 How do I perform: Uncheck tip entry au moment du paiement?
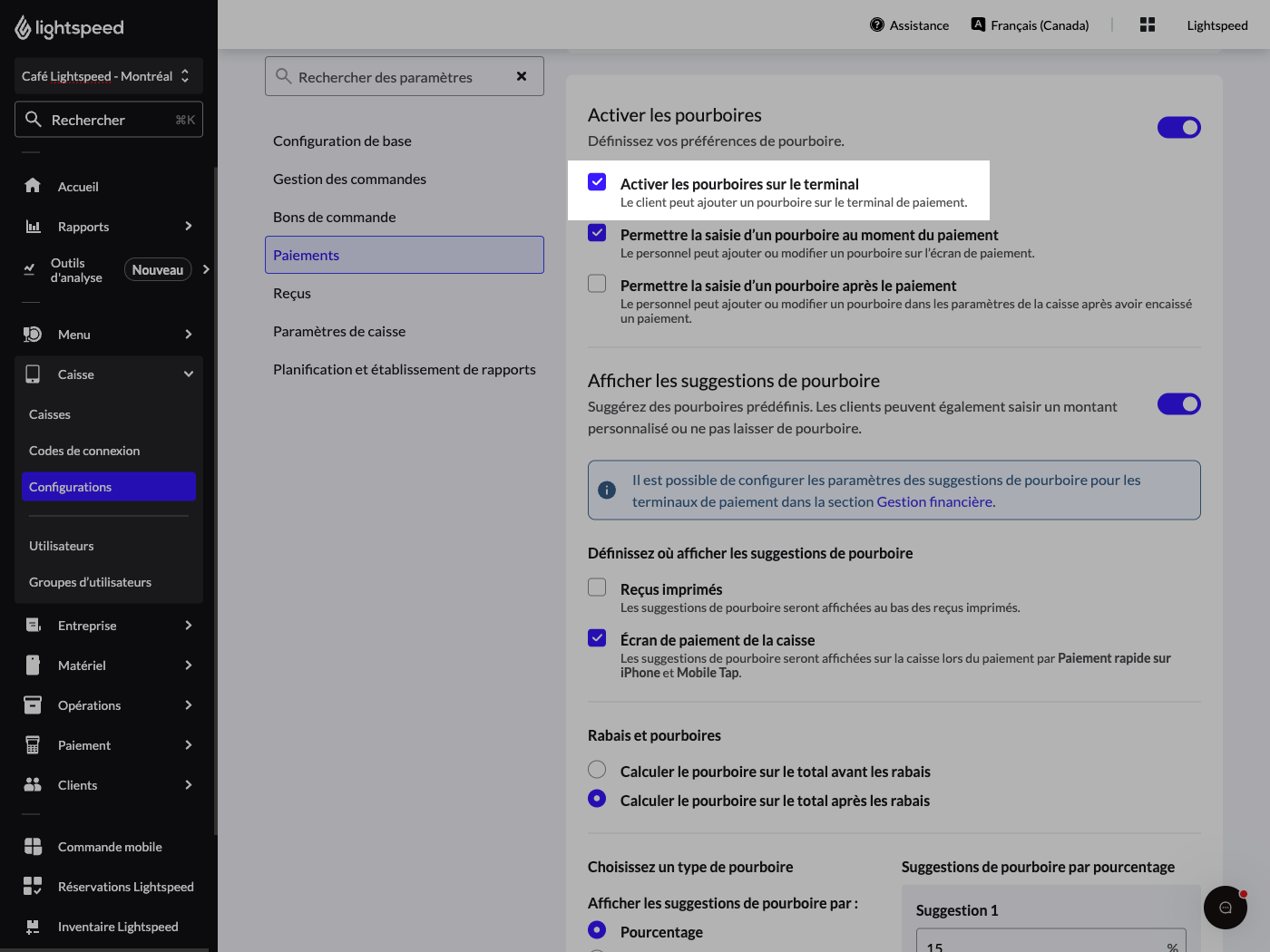click(x=597, y=232)
